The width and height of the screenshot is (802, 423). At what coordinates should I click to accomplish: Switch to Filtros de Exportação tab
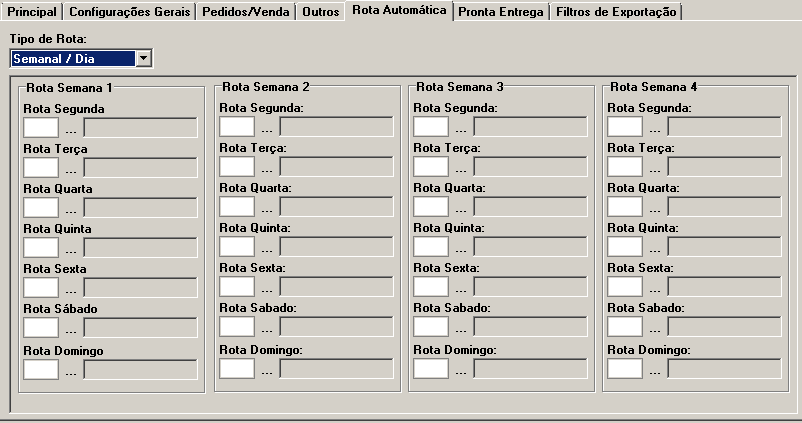pyautogui.click(x=617, y=12)
